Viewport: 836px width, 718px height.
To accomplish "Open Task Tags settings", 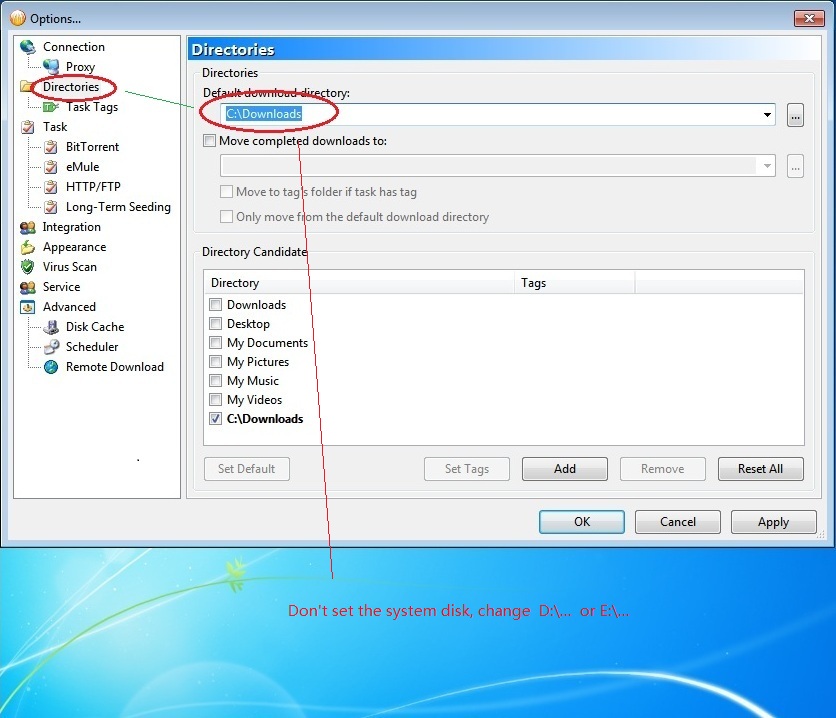I will tap(92, 107).
